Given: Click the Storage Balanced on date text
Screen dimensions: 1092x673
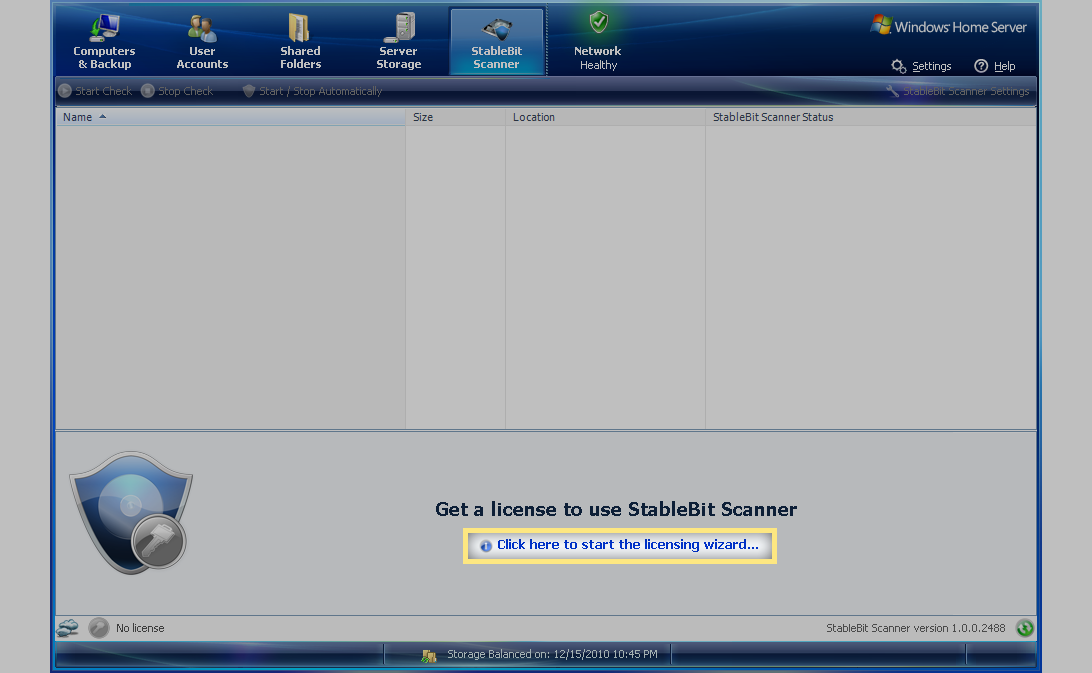Looking at the screenshot, I should pos(552,654).
